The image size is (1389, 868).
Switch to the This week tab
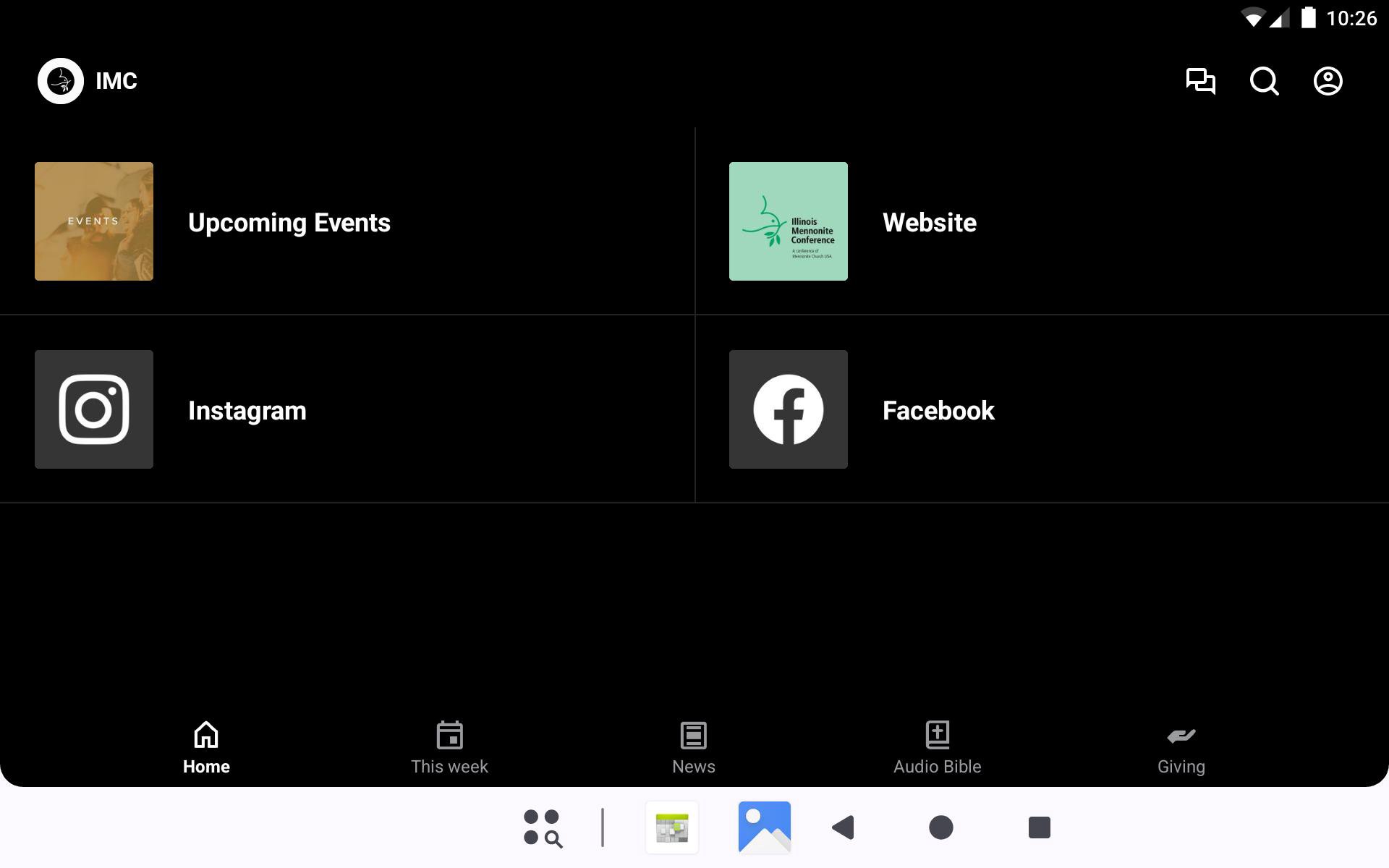click(x=449, y=748)
